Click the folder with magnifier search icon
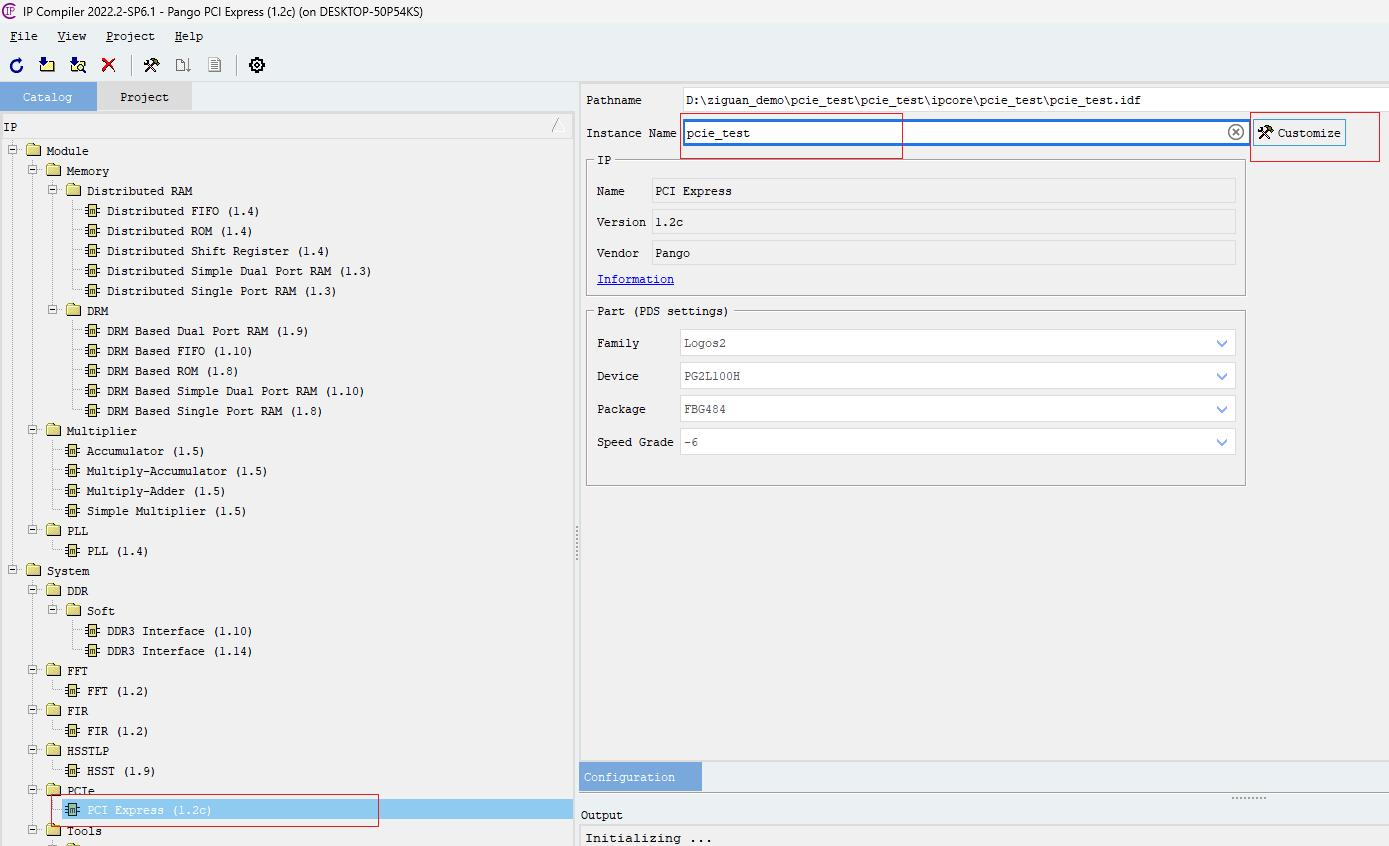1389x846 pixels. (x=78, y=65)
